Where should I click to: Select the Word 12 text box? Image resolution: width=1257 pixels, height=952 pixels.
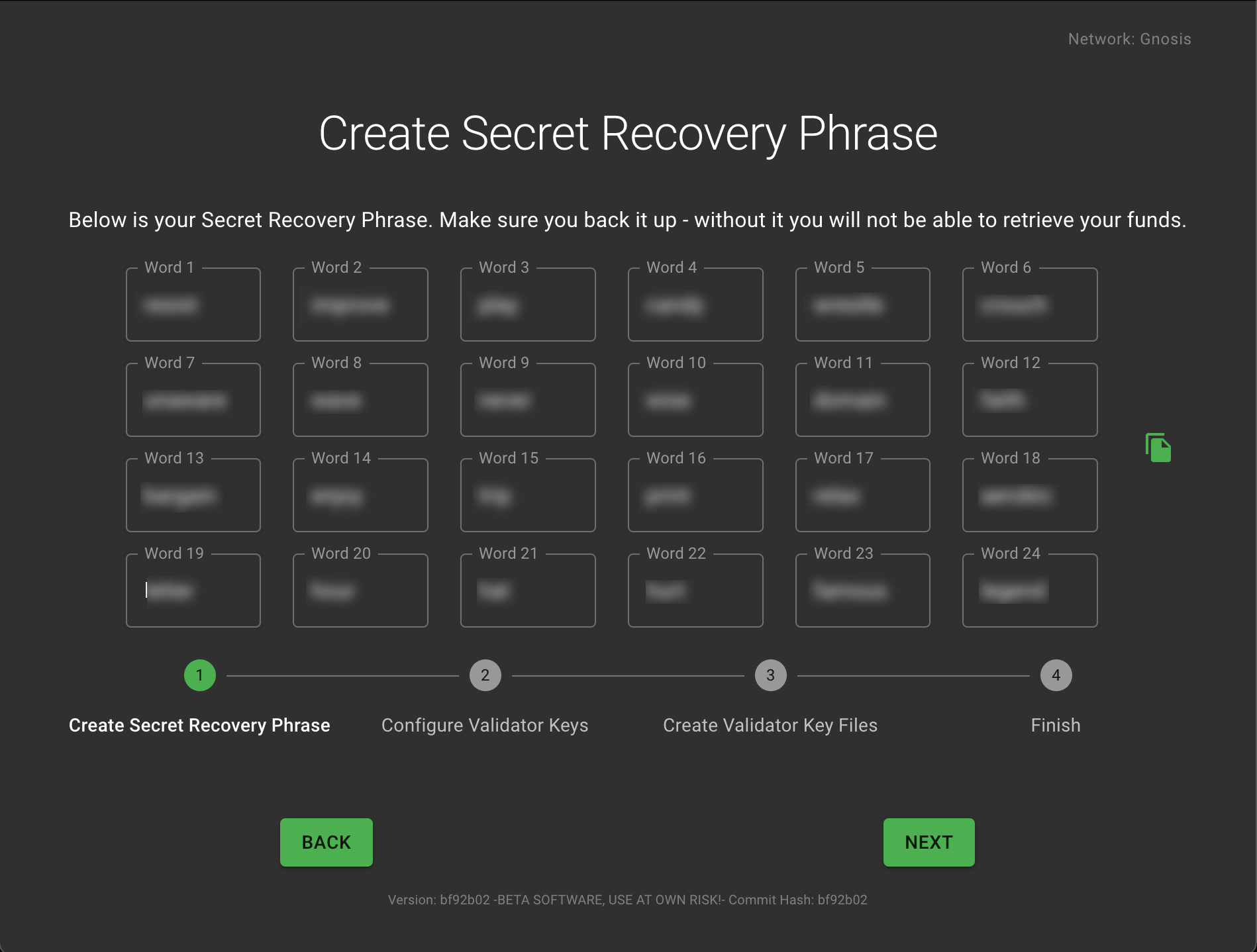[x=1030, y=401]
